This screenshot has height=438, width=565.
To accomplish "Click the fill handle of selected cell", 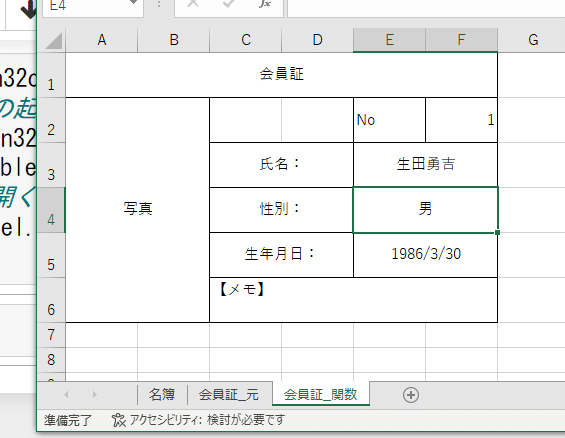I will 498,233.
